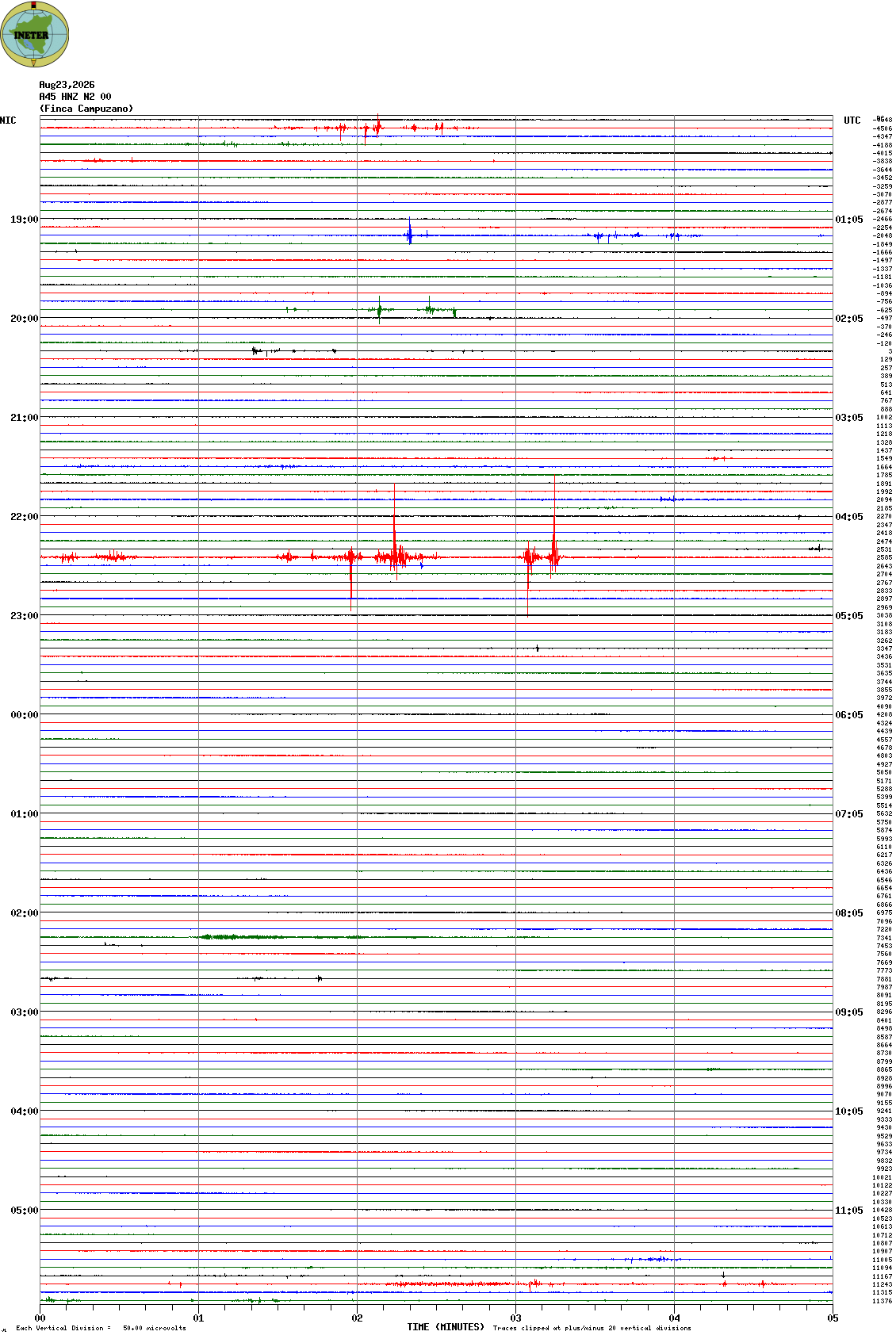Click the 'Each Vertical Division = 50.00 microvolts' note
896x1339 pixels.
[x=101, y=1328]
